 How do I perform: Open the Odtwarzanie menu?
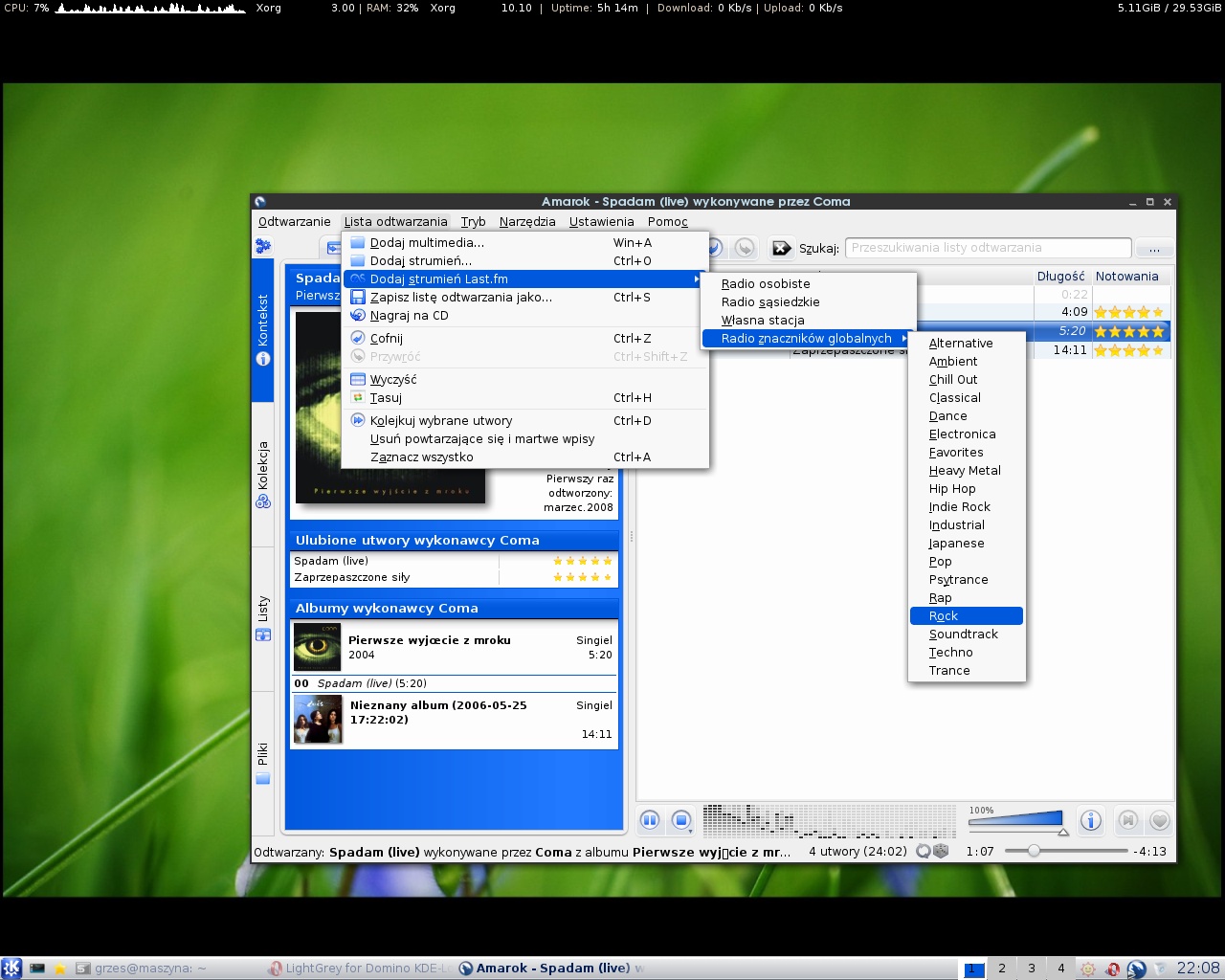pos(294,221)
